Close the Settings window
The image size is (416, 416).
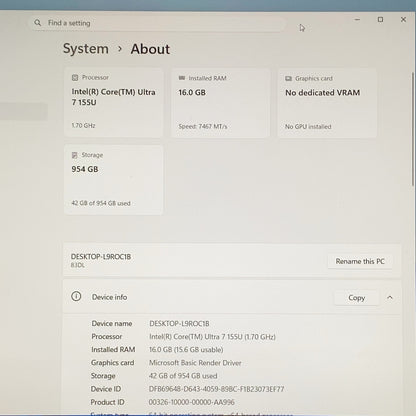403,20
